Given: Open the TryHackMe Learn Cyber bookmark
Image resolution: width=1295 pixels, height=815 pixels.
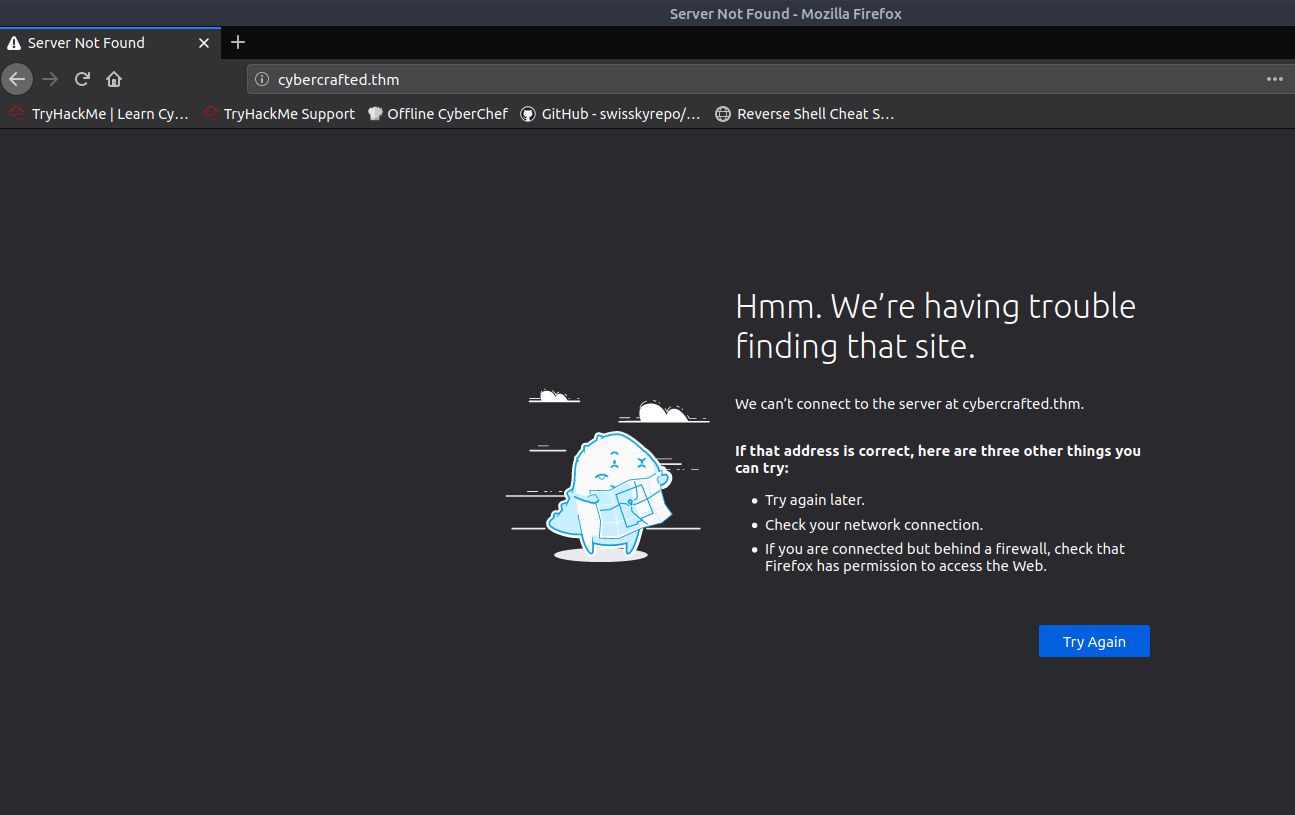Looking at the screenshot, I should click(x=99, y=114).
